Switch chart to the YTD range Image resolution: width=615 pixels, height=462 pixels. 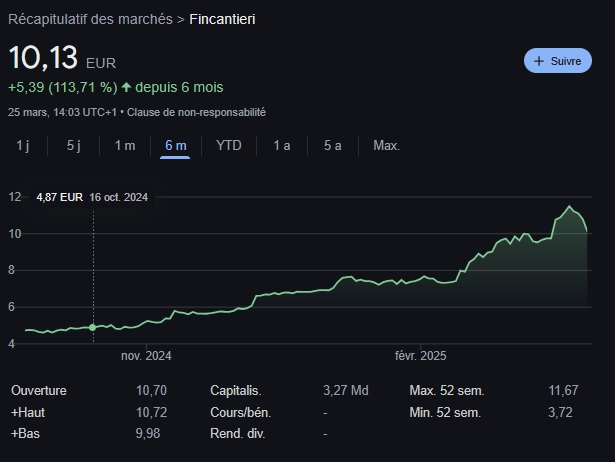pos(228,145)
